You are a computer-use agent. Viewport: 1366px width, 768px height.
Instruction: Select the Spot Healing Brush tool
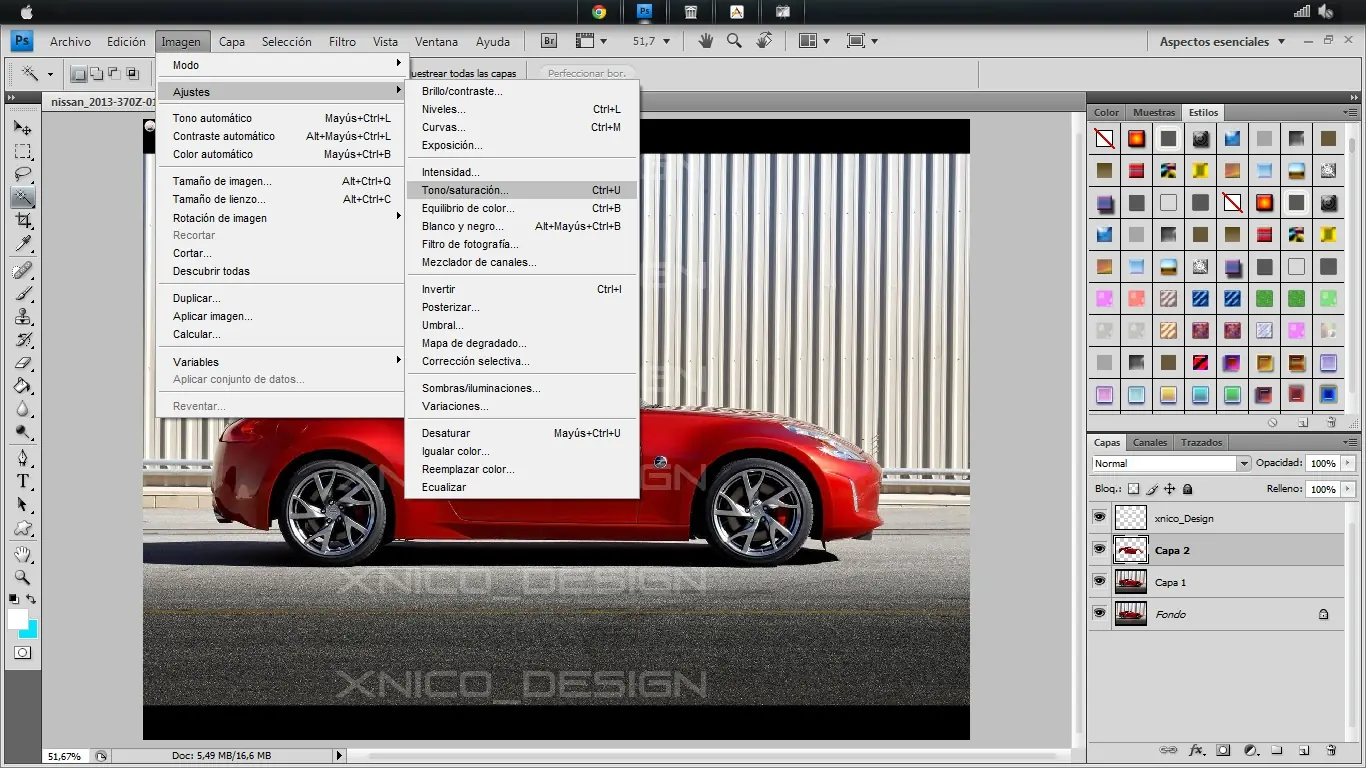[x=22, y=271]
